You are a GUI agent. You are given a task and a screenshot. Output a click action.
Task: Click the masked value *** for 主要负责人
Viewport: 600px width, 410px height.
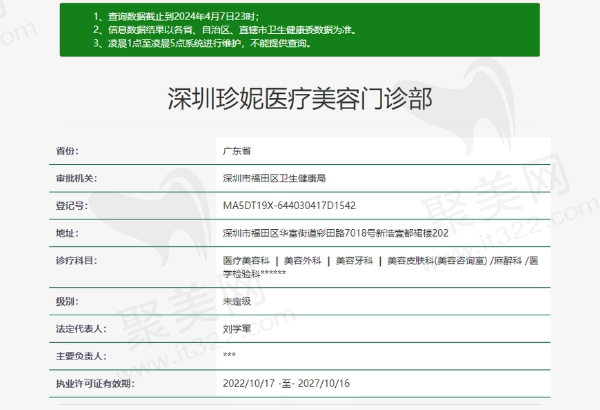[229, 354]
